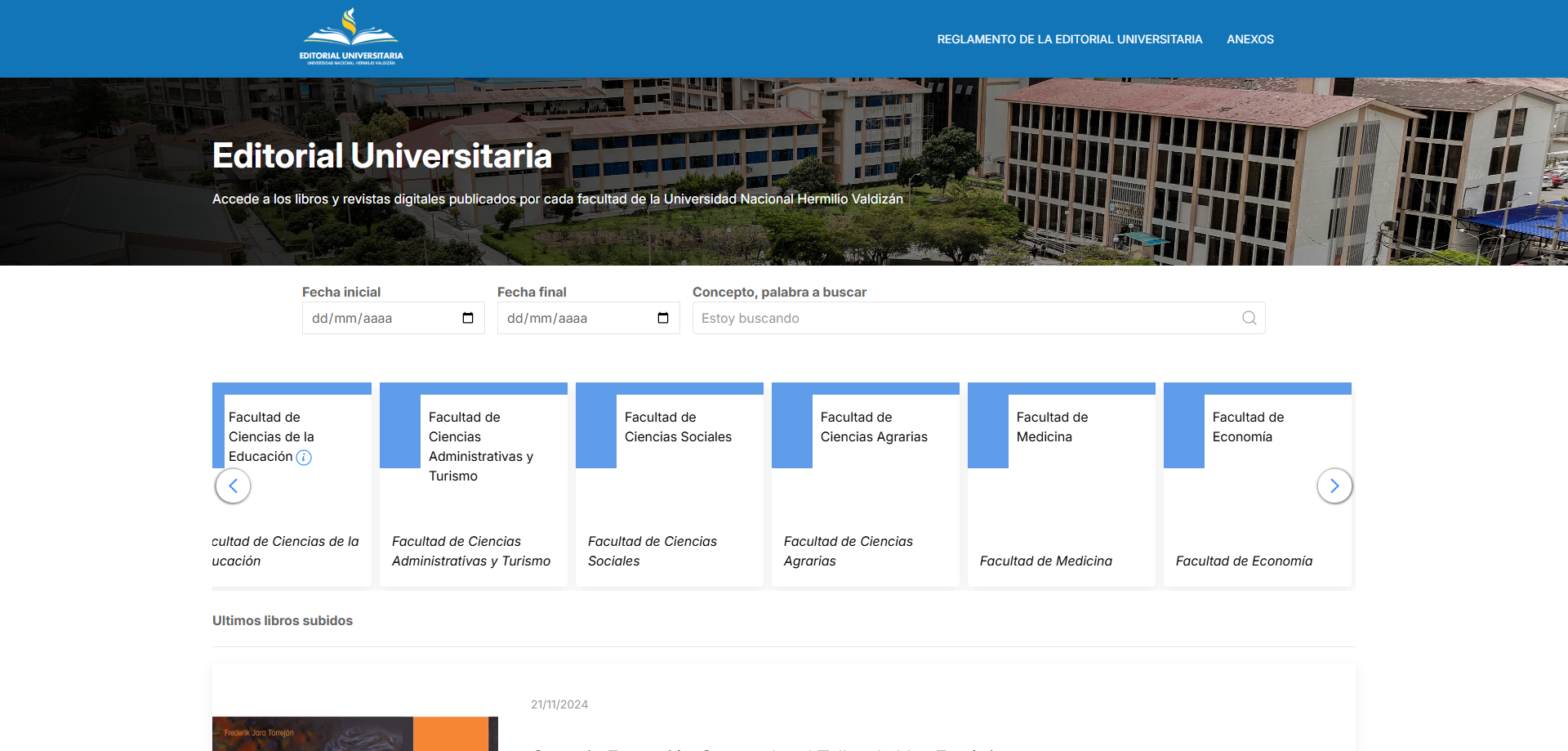Click Facultad de Medicina italic caption

tap(1045, 561)
